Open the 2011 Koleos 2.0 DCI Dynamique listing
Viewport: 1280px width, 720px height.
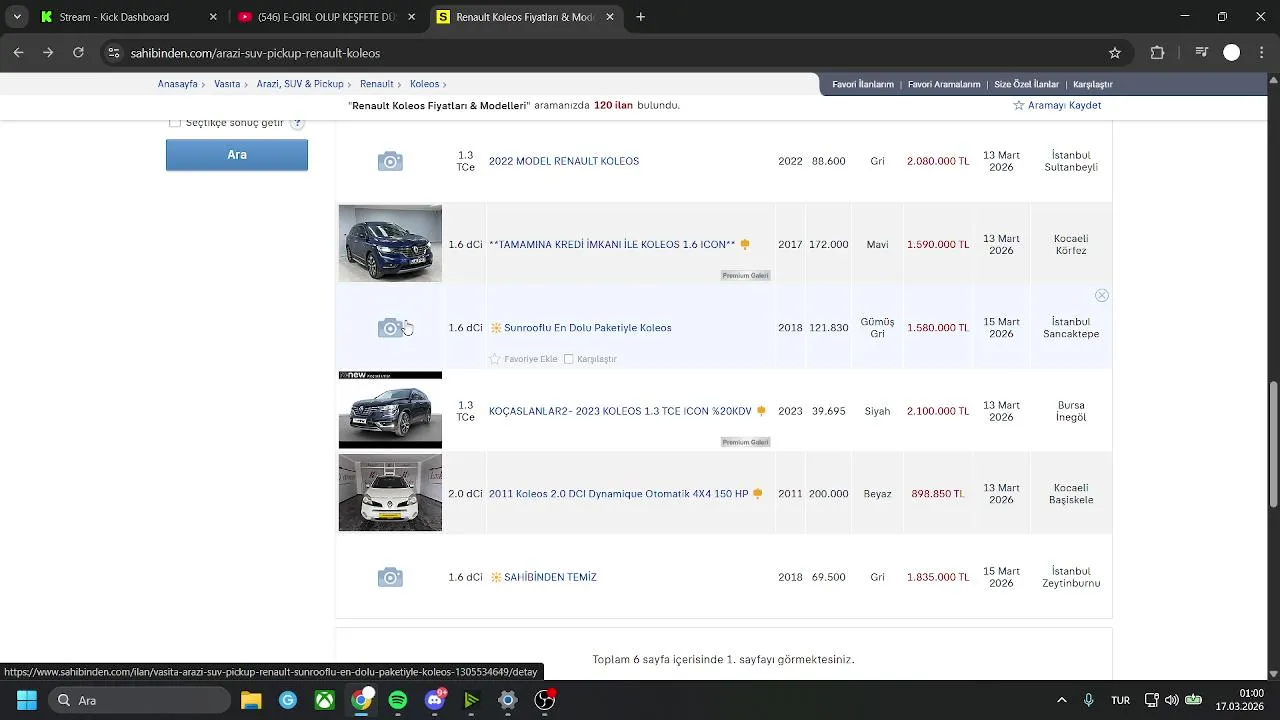pos(618,494)
